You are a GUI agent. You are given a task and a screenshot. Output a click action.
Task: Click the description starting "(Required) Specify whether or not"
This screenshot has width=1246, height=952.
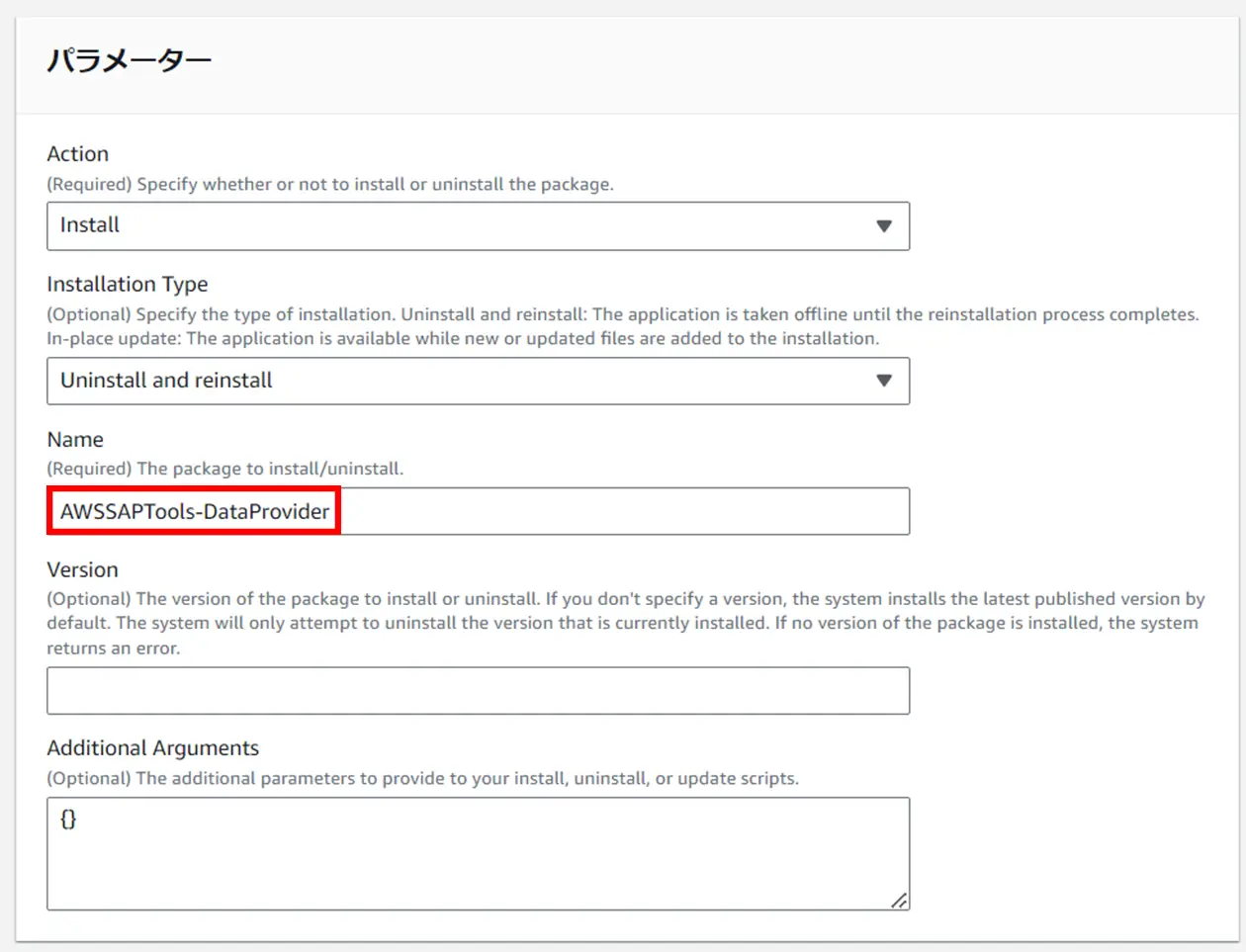pos(330,185)
